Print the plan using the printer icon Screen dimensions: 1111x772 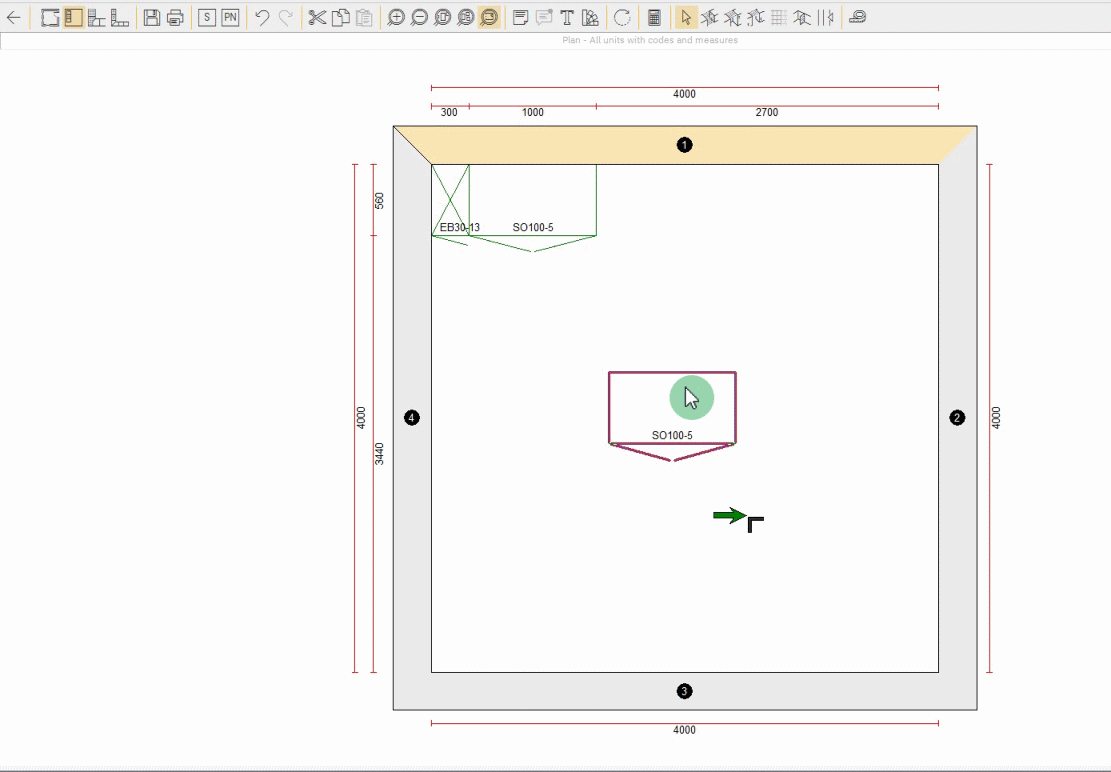[175, 17]
